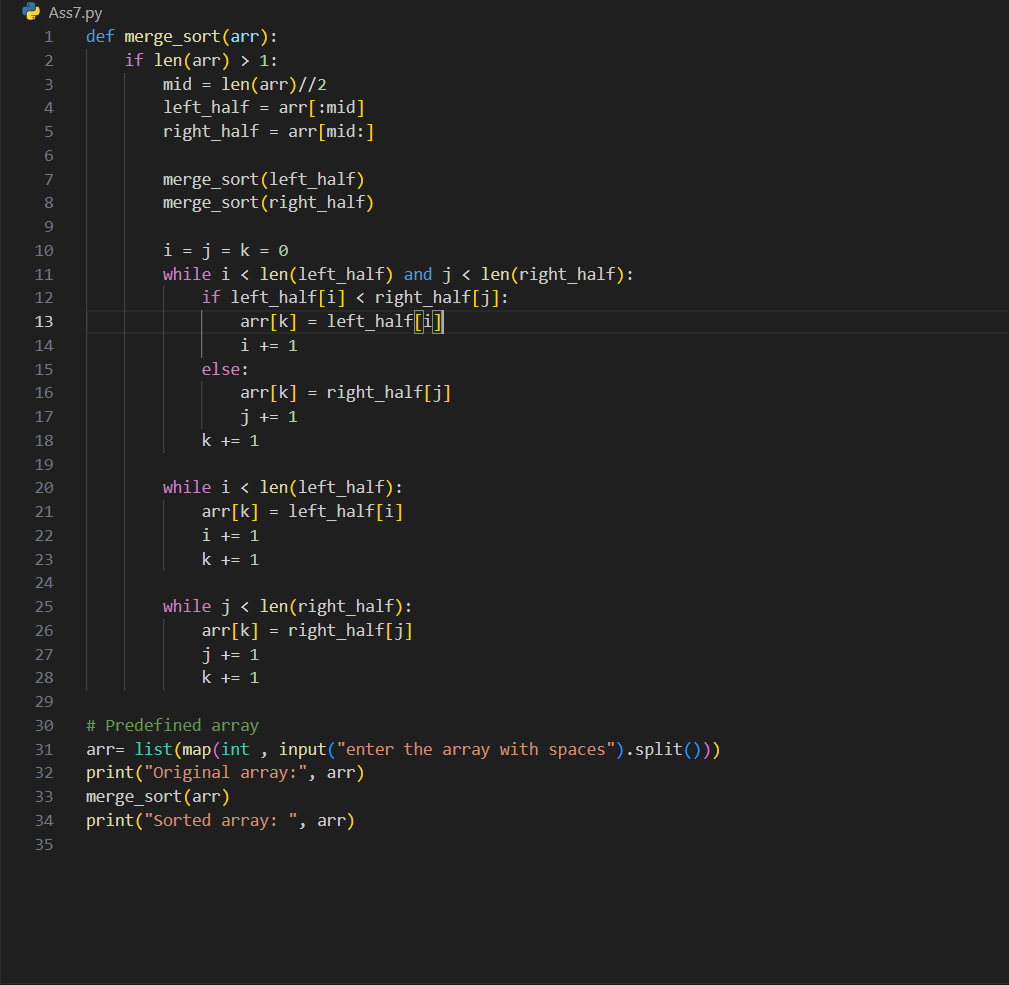Select the word mid on line 3

(176, 84)
